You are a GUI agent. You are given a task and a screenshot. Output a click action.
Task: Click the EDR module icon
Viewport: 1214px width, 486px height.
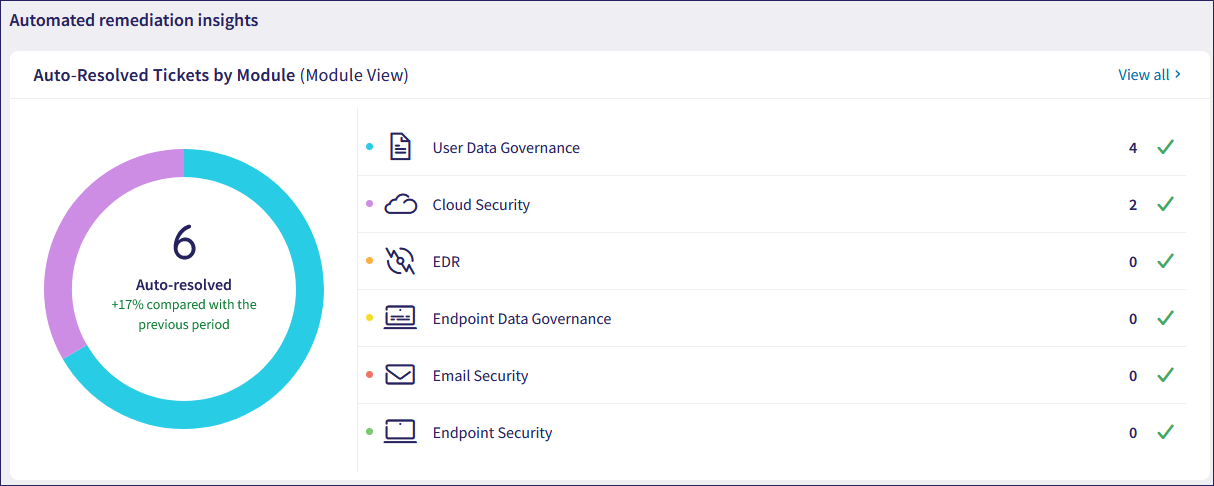(x=400, y=262)
